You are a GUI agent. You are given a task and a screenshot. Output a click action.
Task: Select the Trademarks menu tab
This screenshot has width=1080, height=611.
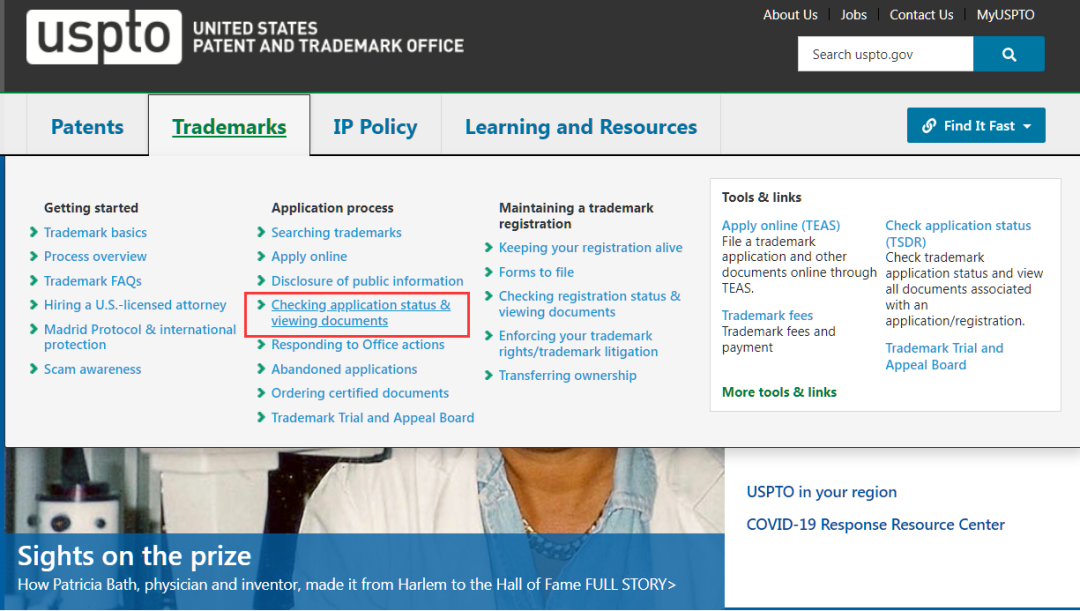click(229, 127)
